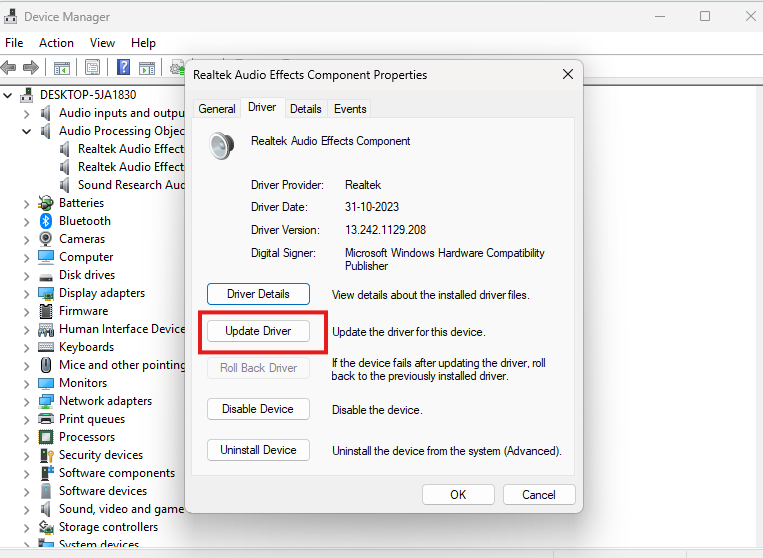Minimize the Device Manager window
Screen dimensions: 763x558
660,16
